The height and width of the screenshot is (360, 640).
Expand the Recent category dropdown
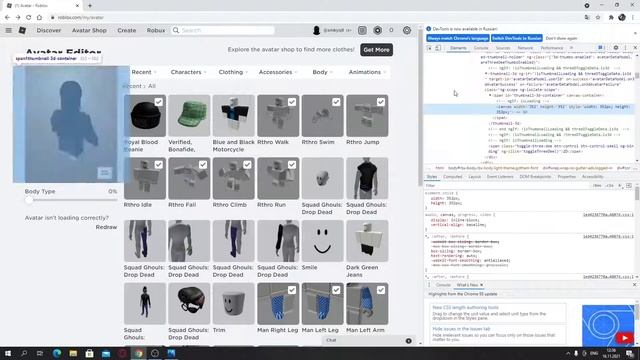click(x=144, y=72)
